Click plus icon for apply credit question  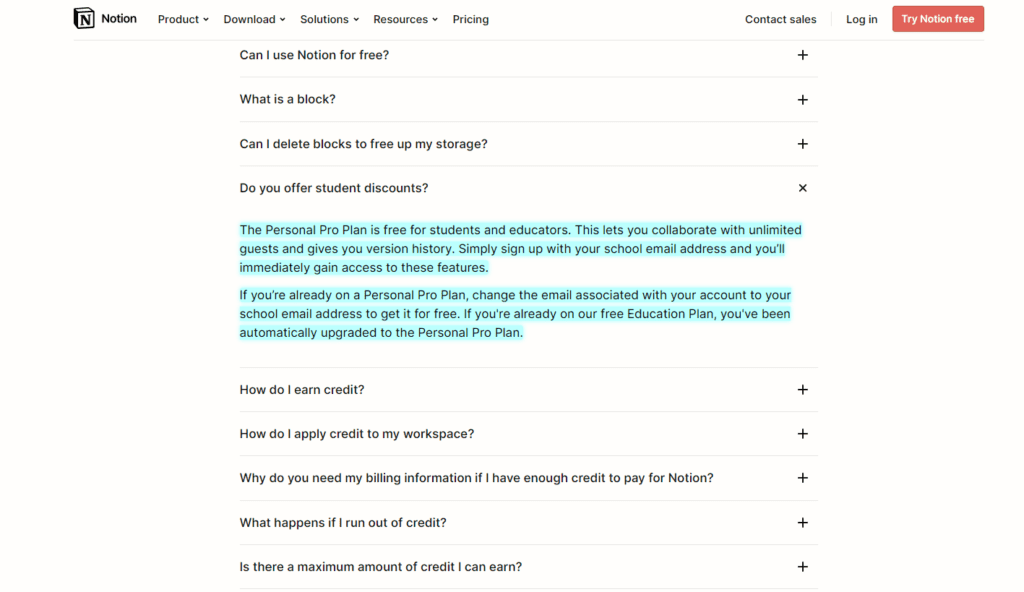(x=802, y=434)
